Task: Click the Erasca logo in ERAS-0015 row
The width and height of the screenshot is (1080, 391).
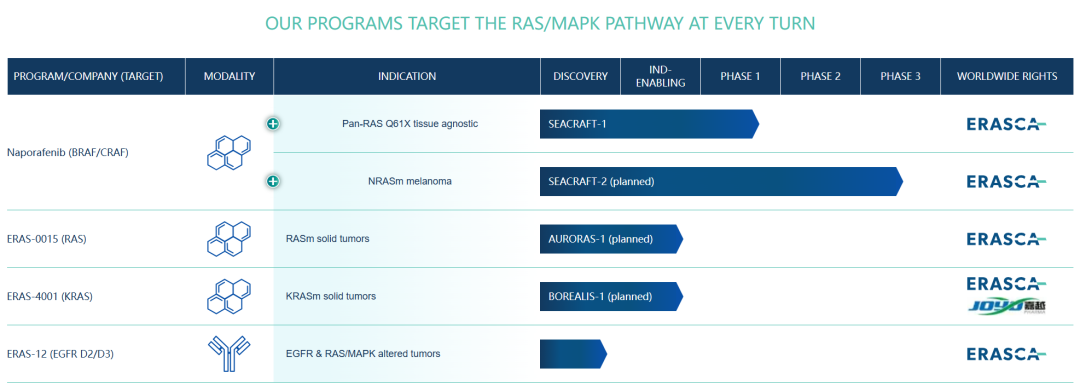Action: [1006, 239]
